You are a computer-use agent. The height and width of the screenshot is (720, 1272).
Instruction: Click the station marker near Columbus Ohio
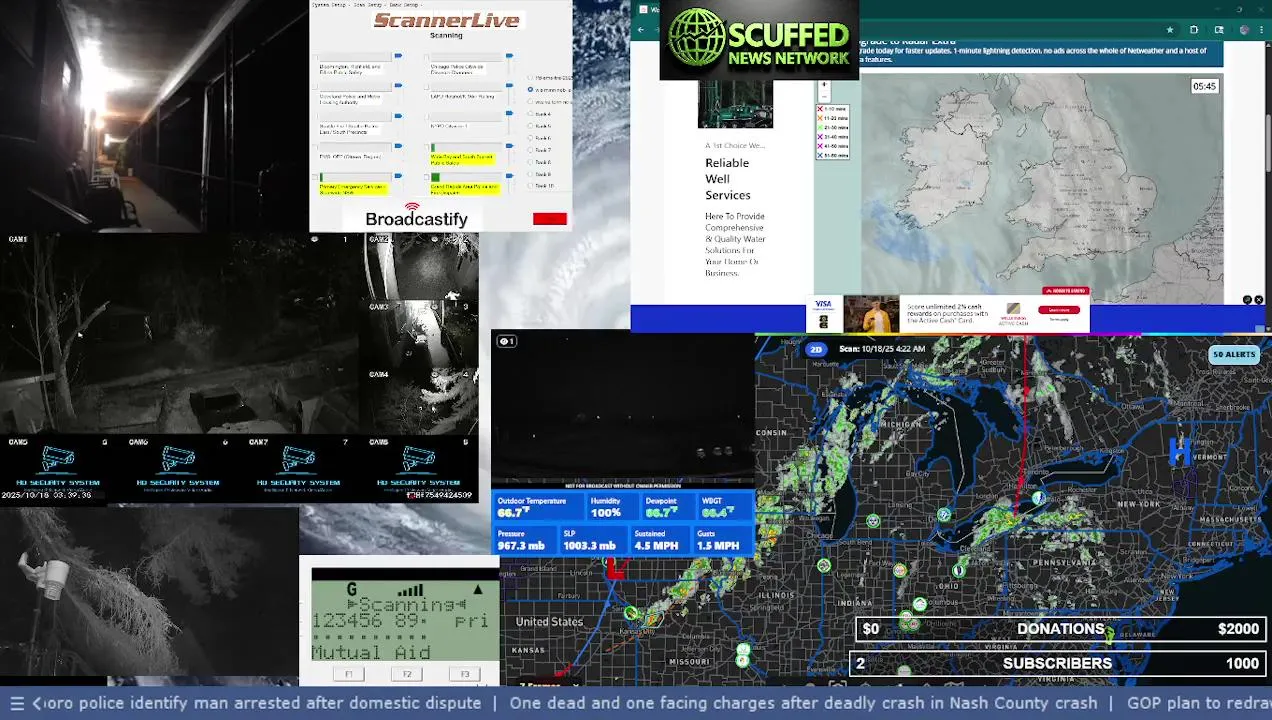[920, 604]
